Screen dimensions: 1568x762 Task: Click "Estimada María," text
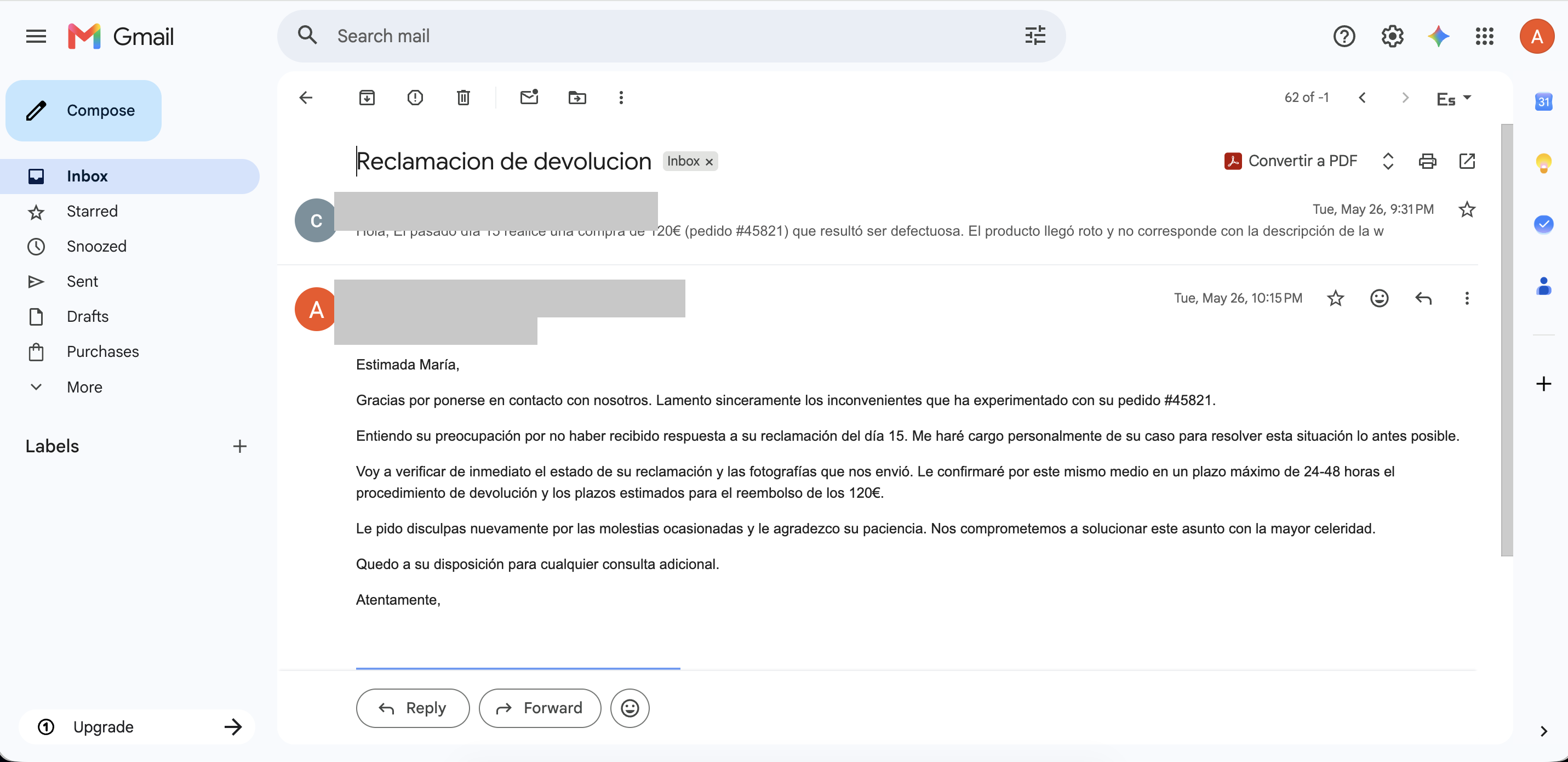pyautogui.click(x=407, y=364)
